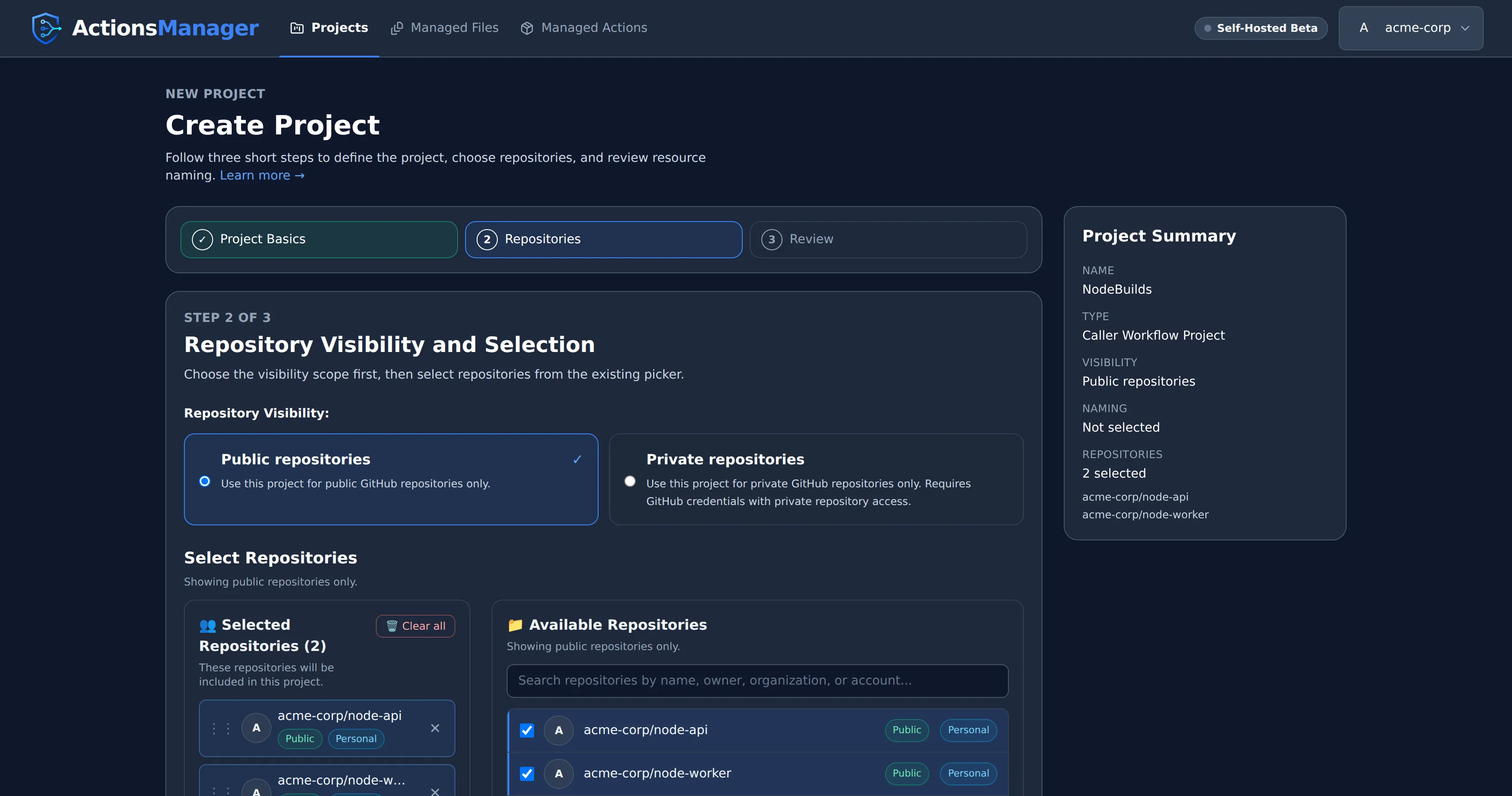Screen dimensions: 1512x796
Task: Click the drag handle of selected acme-corp/node-api
Action: coord(221,728)
